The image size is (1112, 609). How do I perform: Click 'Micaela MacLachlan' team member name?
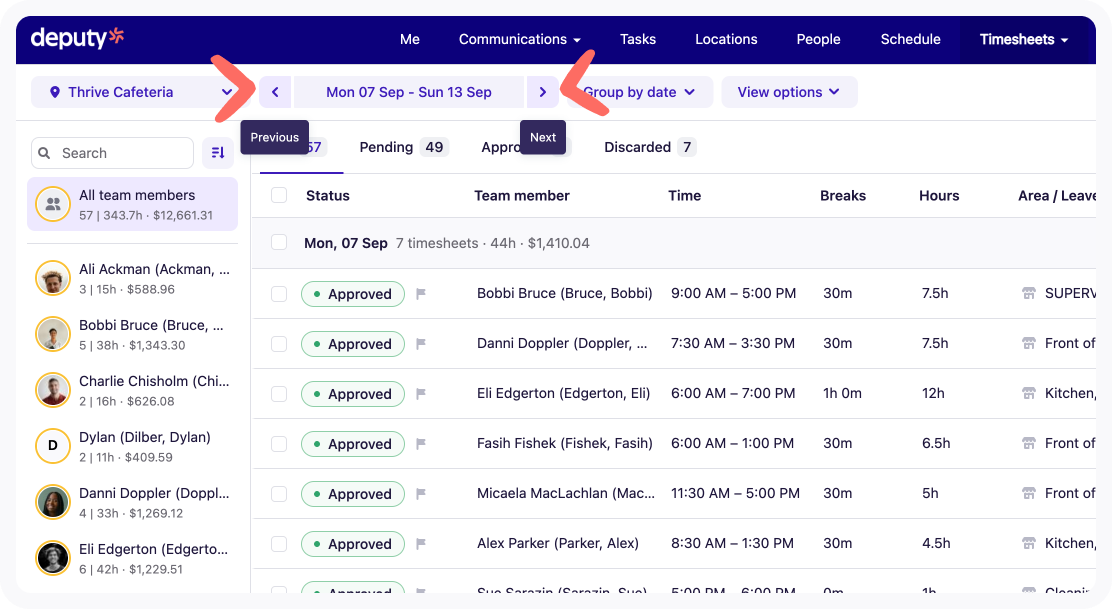pyautogui.click(x=566, y=493)
